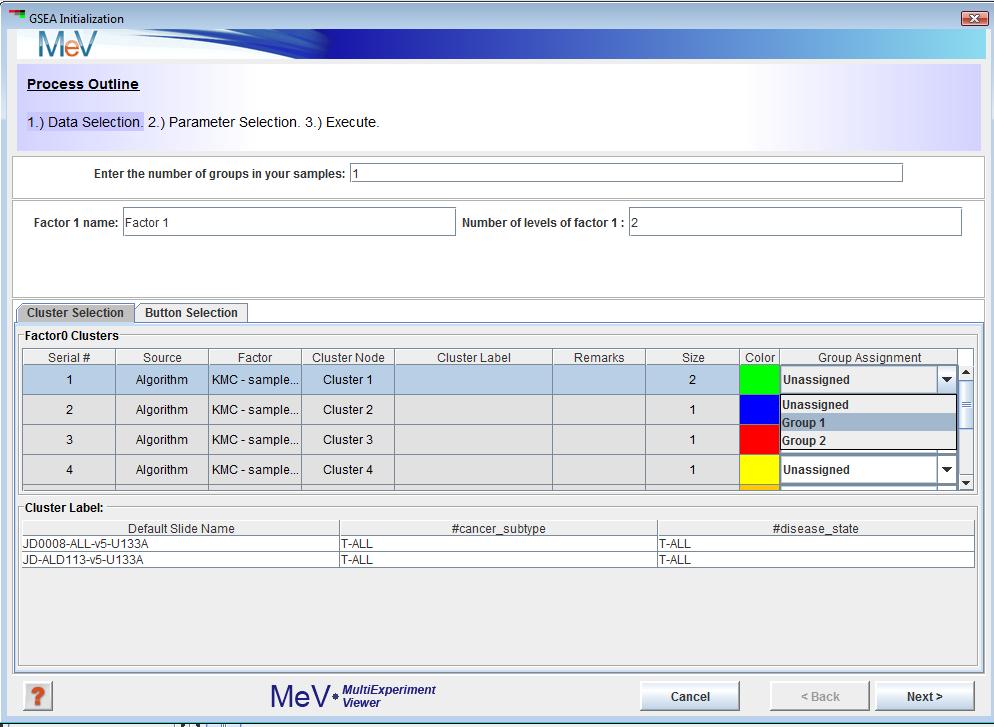This screenshot has width=994, height=727.
Task: Click the orange question mark help icon
Action: tap(37, 696)
